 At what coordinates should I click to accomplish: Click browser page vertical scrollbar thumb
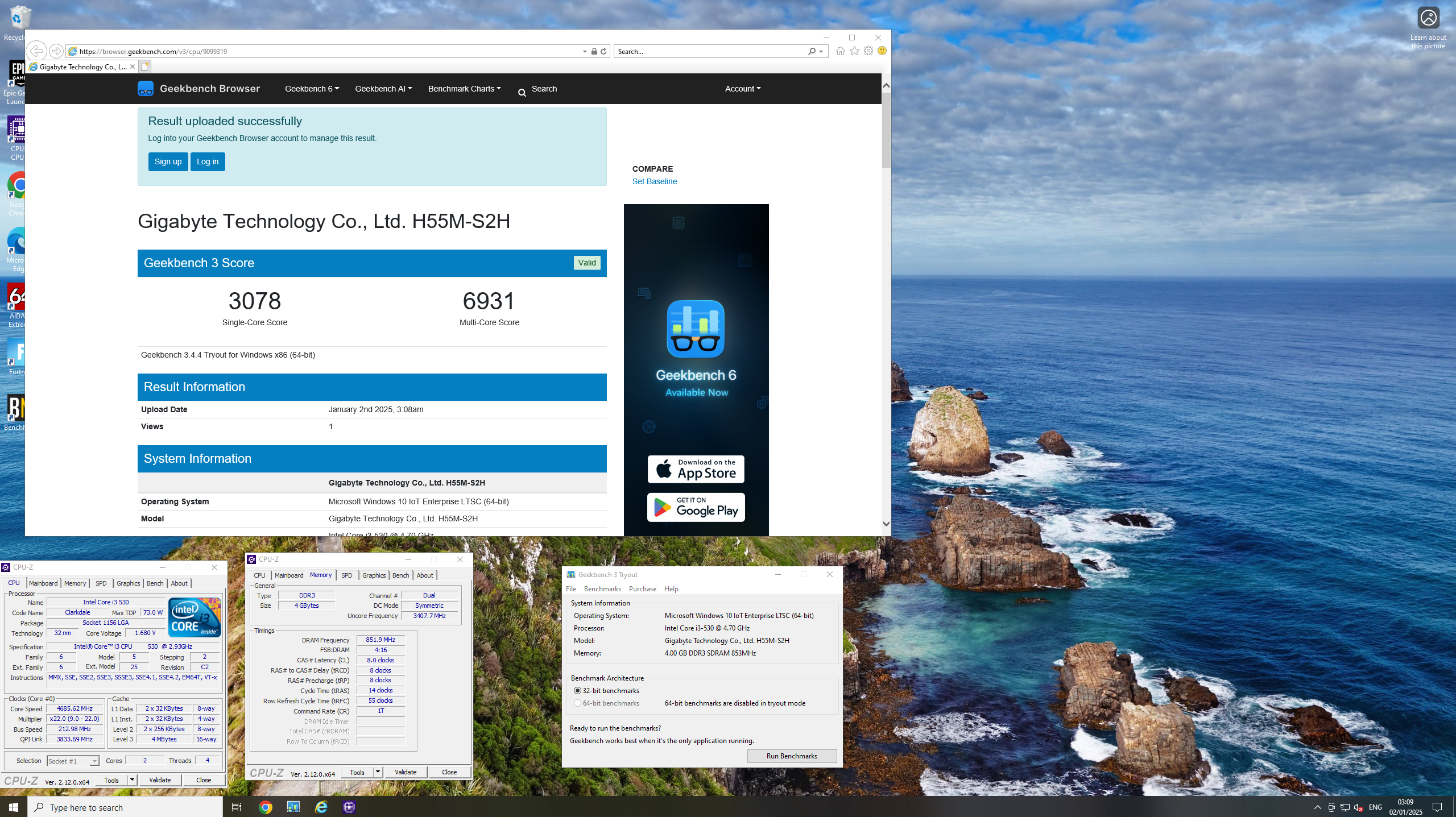pyautogui.click(x=886, y=131)
